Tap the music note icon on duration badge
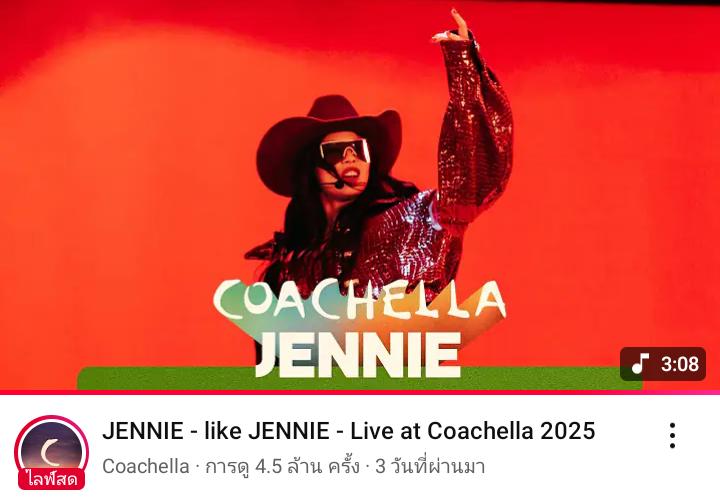720x499 pixels. tap(640, 364)
